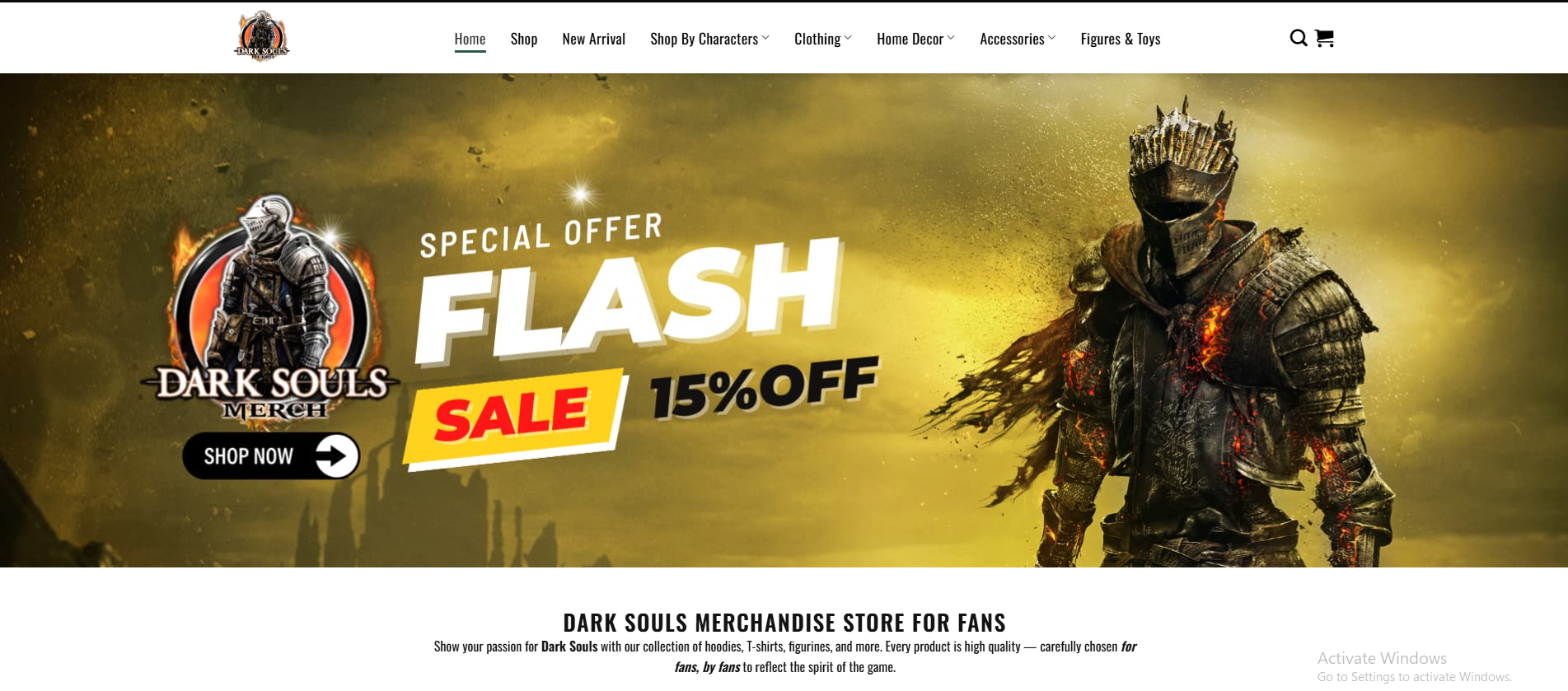Click the Dark Souls Merchandise Store heading
The height and width of the screenshot is (691, 1568).
[784, 623]
